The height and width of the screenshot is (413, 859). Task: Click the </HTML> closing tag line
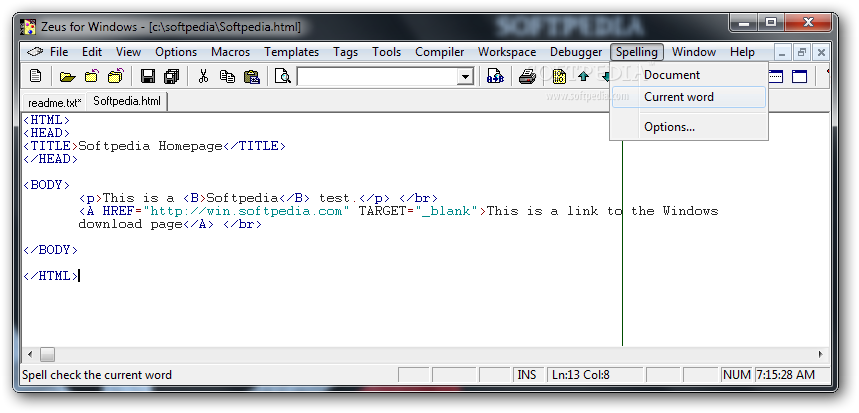pos(51,276)
